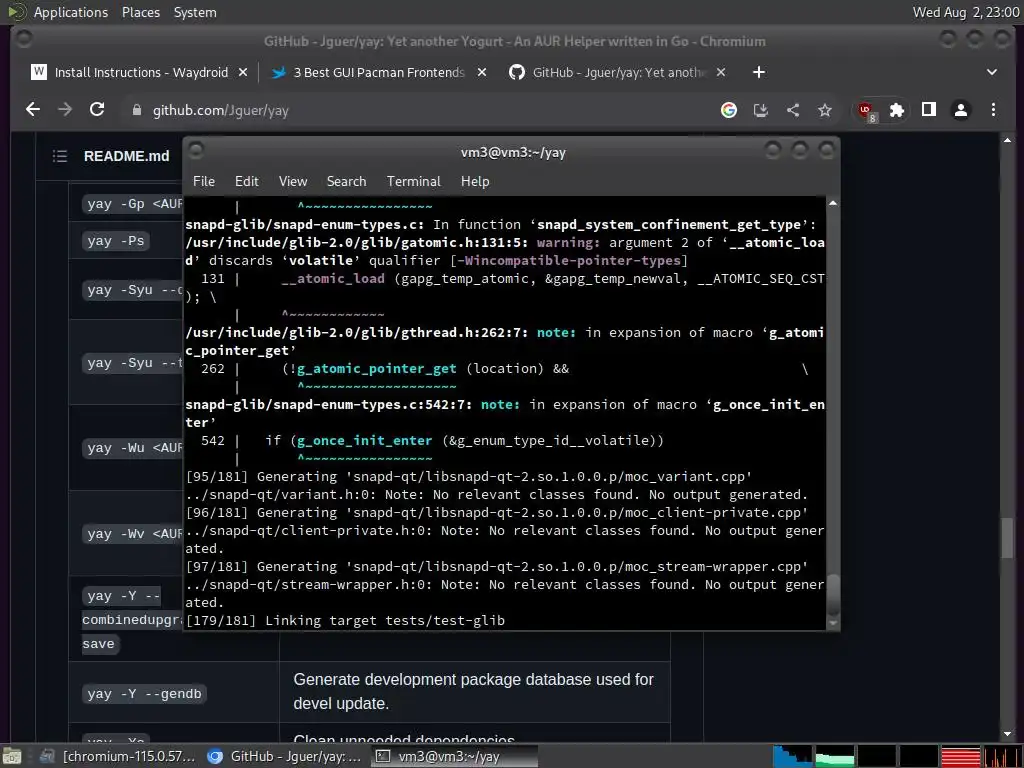The width and height of the screenshot is (1024, 768).
Task: Open terminal Search menu
Action: (x=346, y=182)
